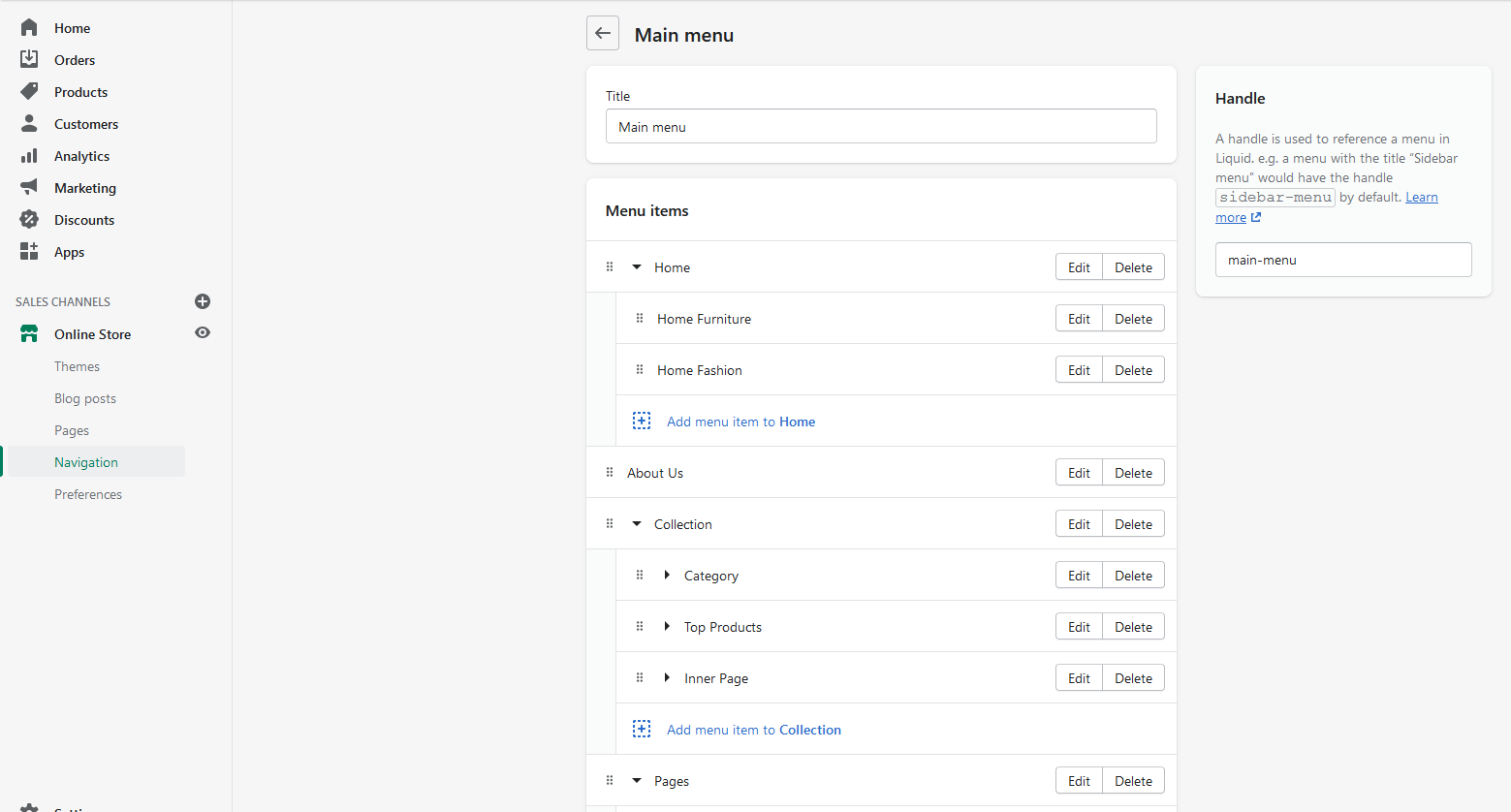Viewport: 1511px width, 812px height.
Task: Click Add menu item to Collection
Action: click(x=753, y=730)
